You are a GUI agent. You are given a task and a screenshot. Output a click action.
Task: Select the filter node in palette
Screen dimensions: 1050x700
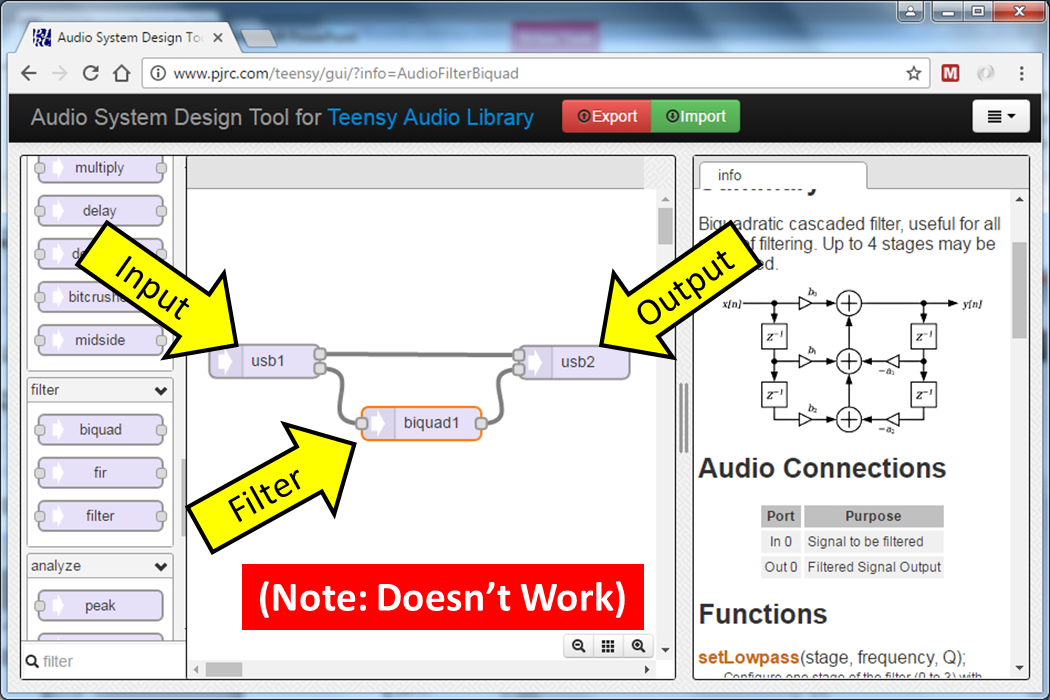click(100, 516)
